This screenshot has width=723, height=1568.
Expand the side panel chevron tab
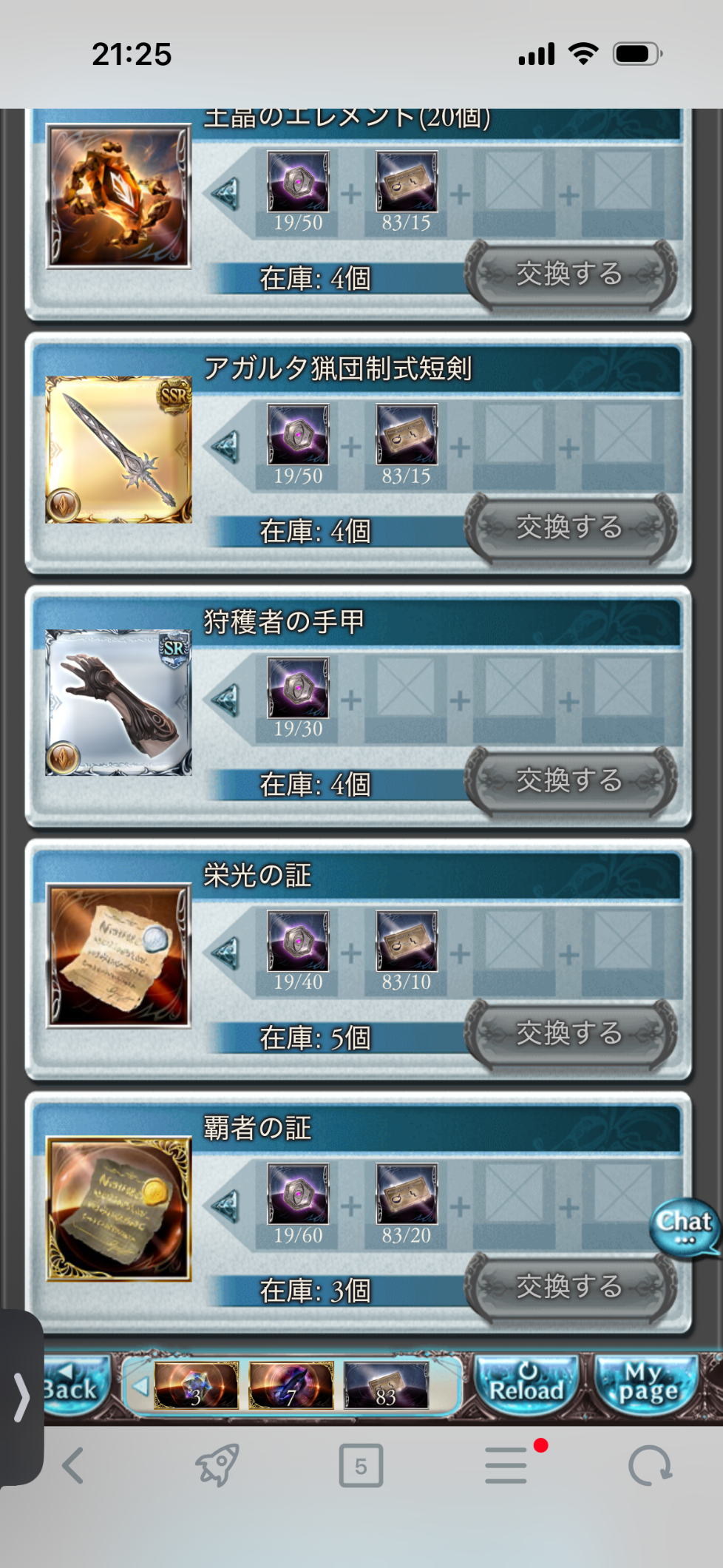pos(21,1398)
